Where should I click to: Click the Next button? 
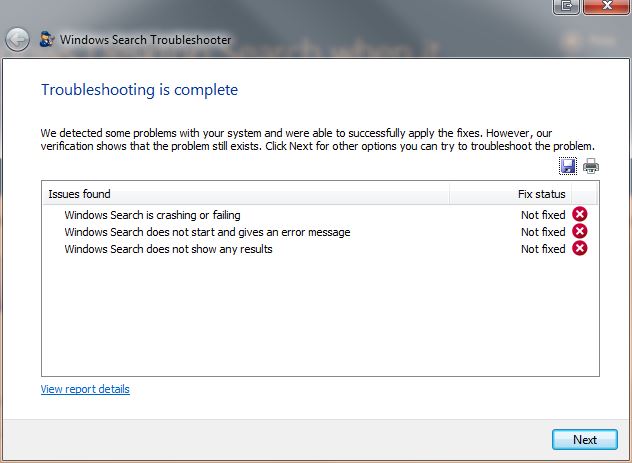tap(584, 440)
